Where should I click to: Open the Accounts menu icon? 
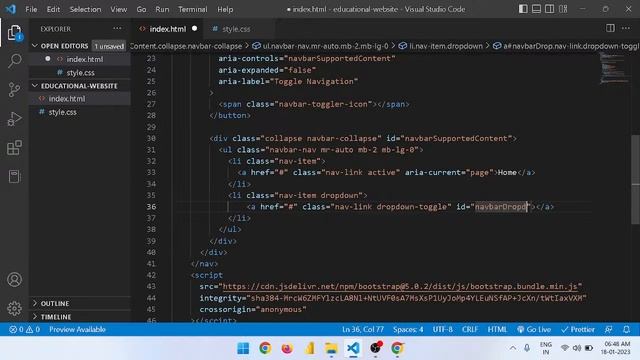14,280
